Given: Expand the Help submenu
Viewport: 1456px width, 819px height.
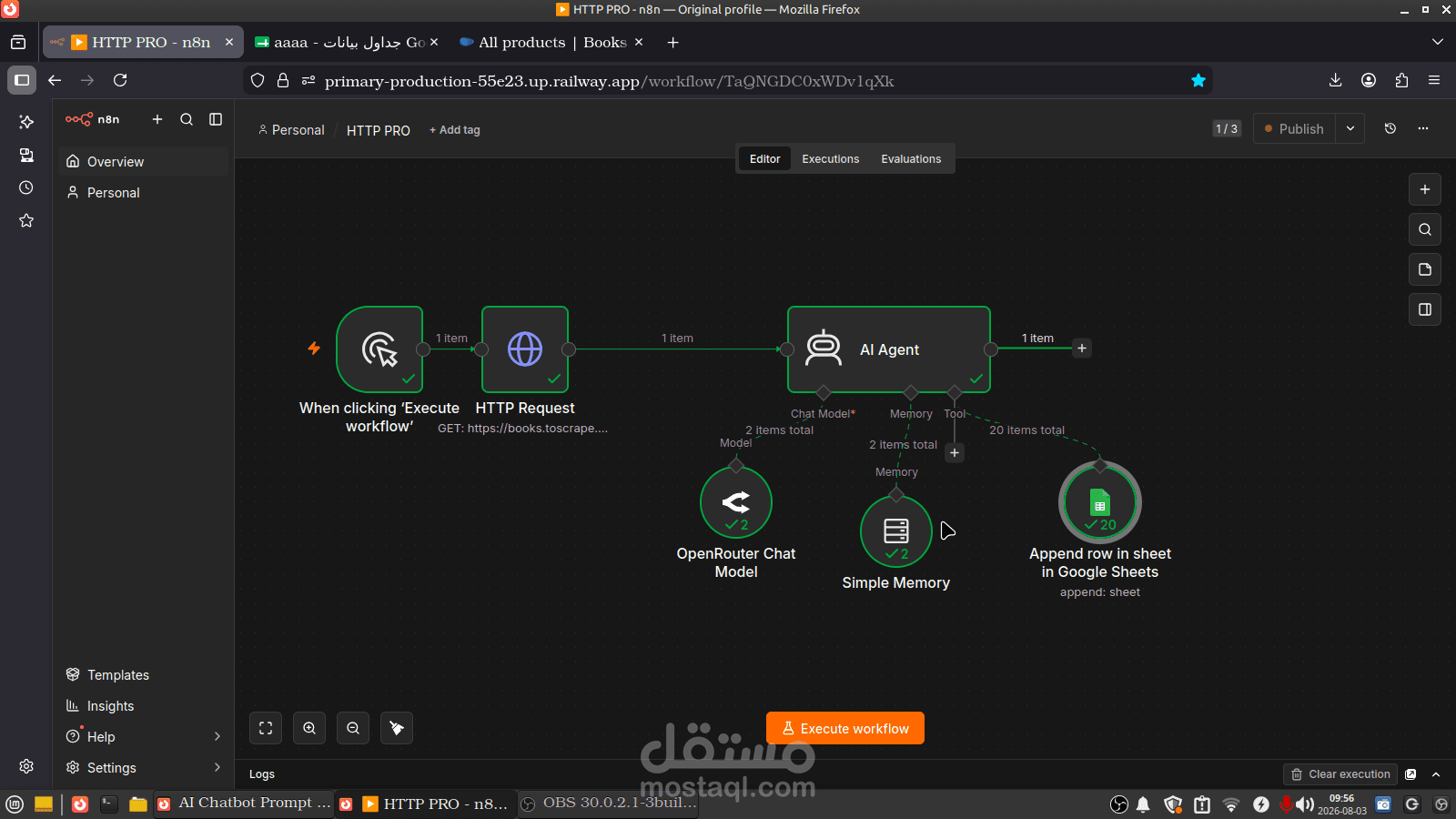Looking at the screenshot, I should tap(217, 736).
